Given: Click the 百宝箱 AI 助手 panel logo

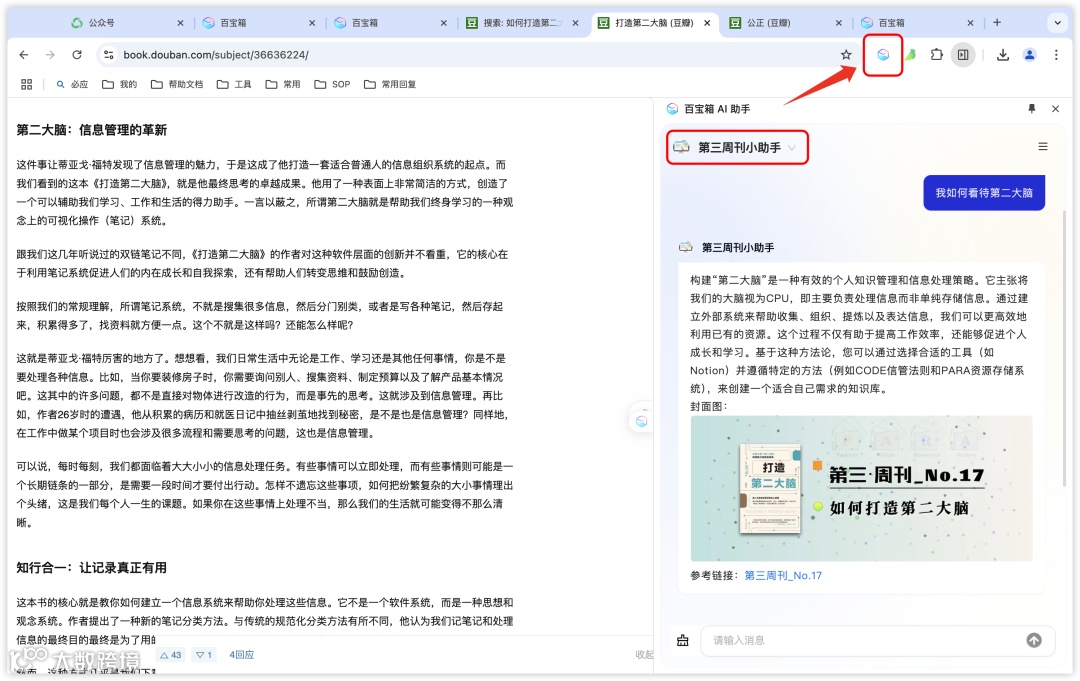Looking at the screenshot, I should pos(672,109).
